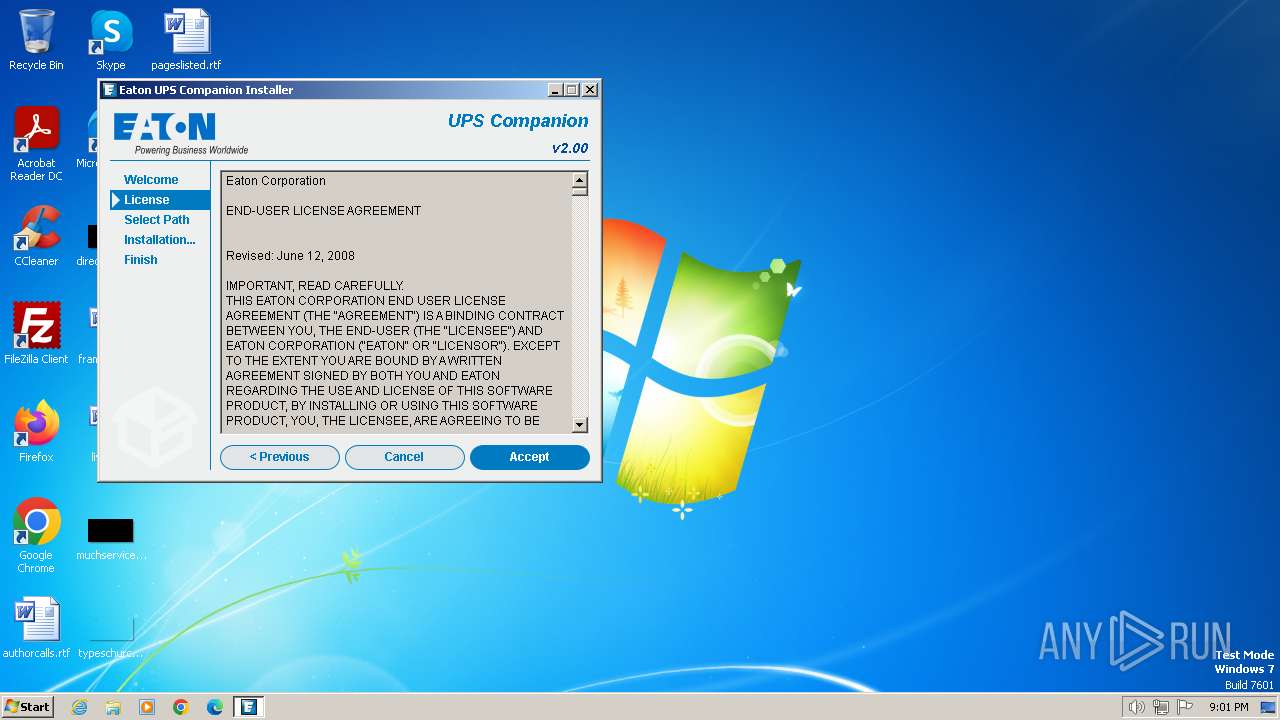Select the Skype desktop shortcut
1280x720 pixels.
point(111,40)
